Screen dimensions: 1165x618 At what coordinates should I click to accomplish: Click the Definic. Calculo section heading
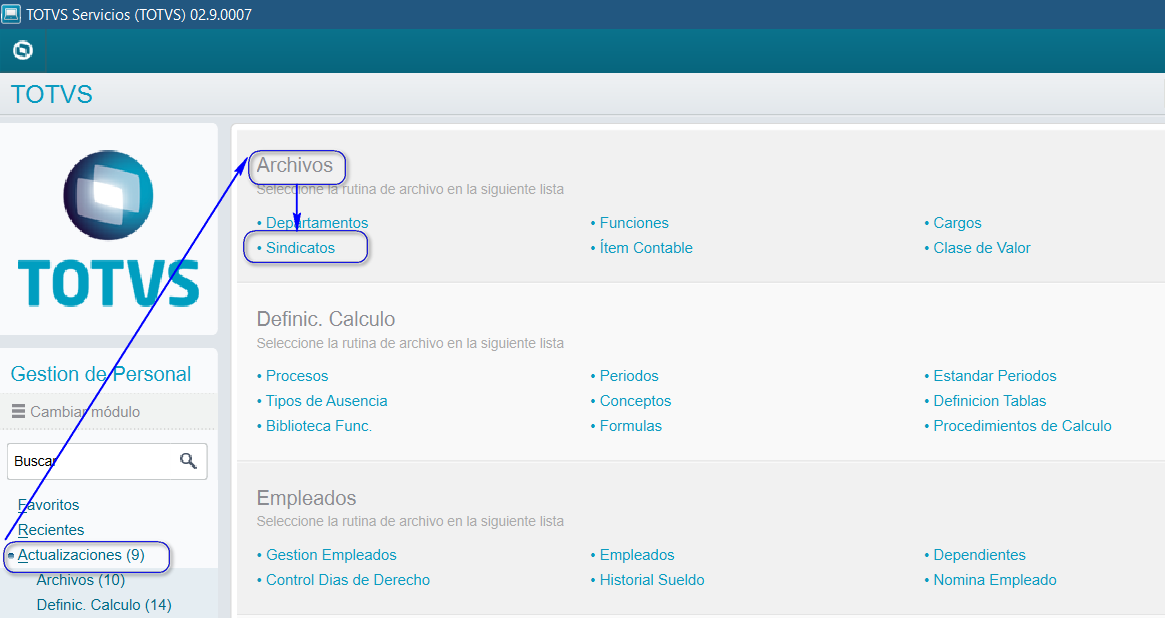325,319
